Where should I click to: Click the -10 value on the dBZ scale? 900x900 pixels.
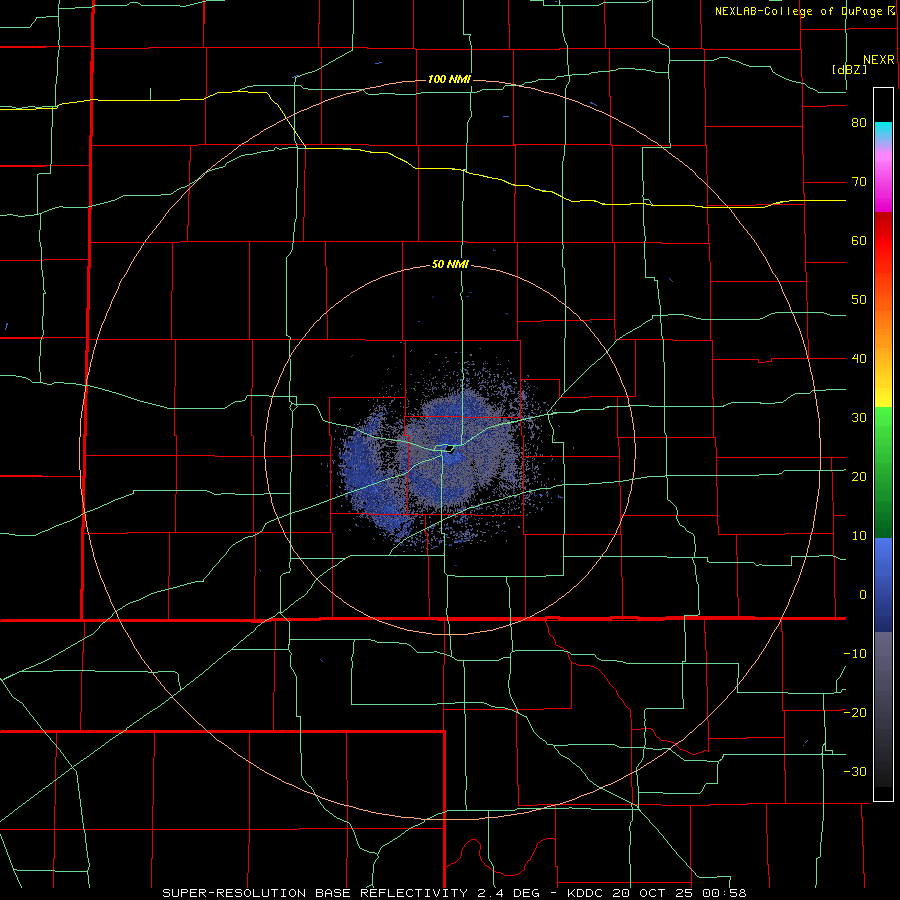[x=855, y=654]
